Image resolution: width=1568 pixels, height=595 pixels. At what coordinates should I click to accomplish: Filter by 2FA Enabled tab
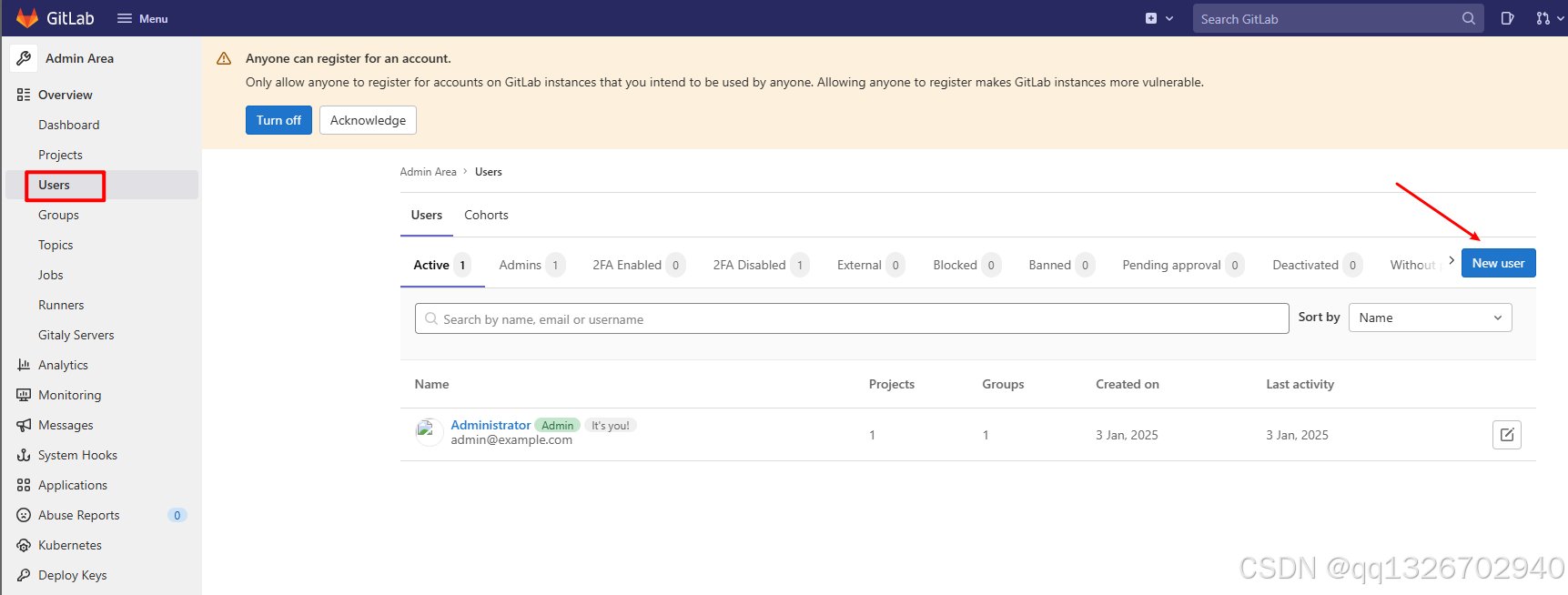click(x=639, y=265)
